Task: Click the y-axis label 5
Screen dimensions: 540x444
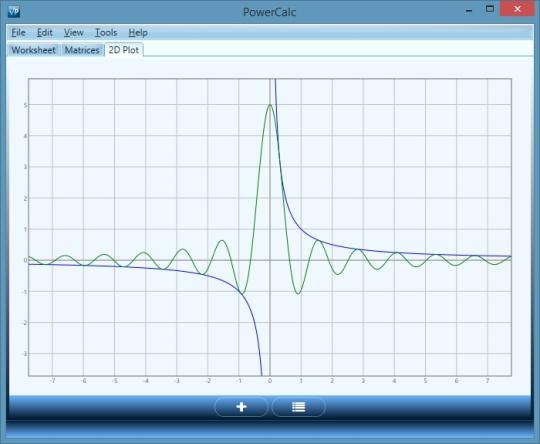Action: 25,105
